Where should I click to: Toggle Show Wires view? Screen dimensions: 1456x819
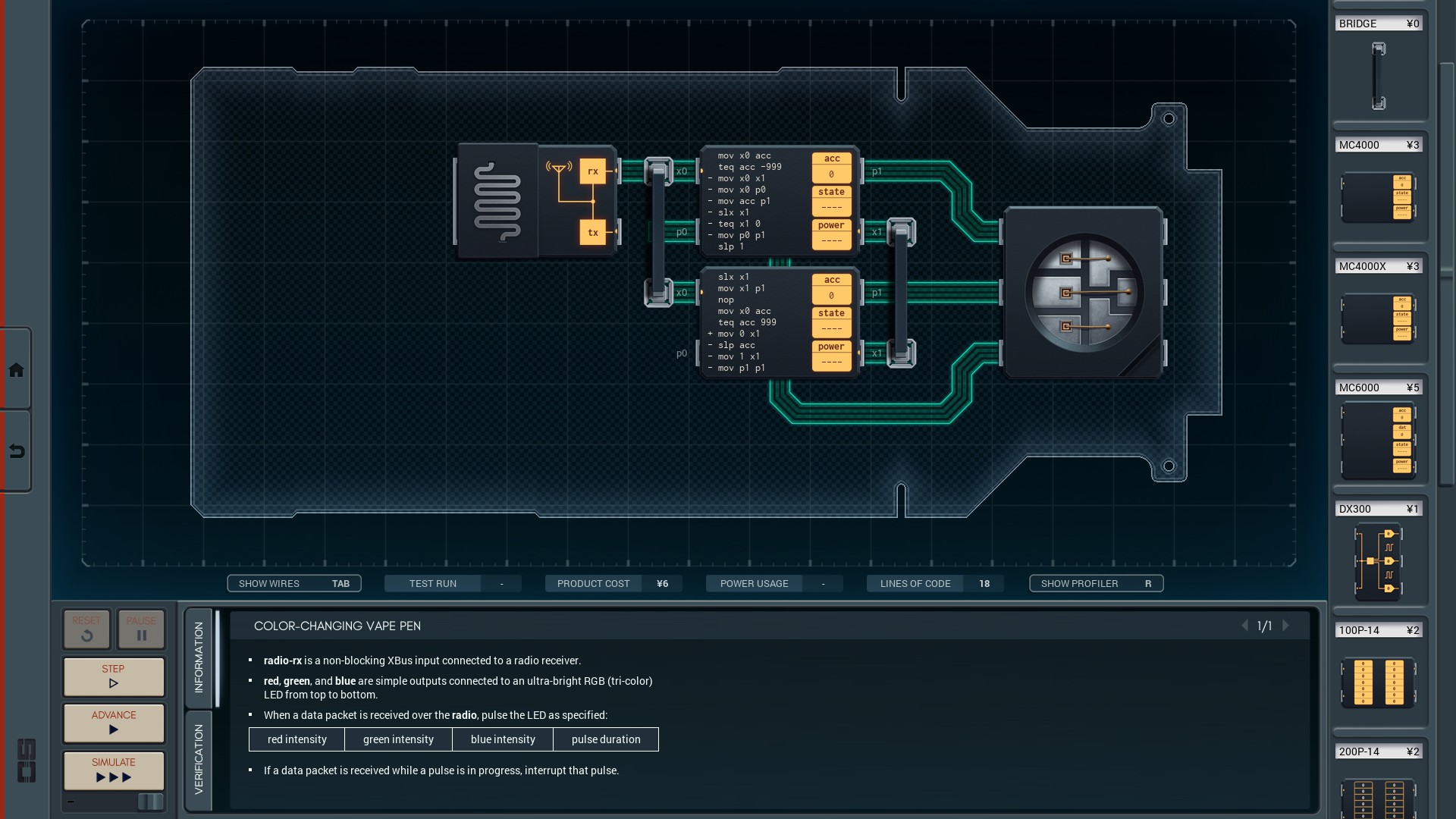point(294,583)
